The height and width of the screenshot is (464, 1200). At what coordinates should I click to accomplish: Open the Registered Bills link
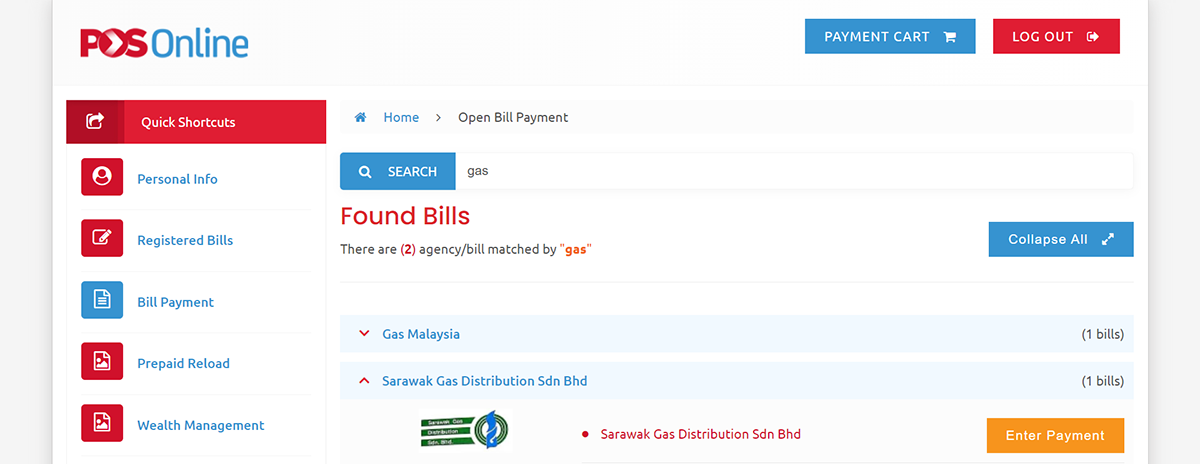(x=185, y=241)
